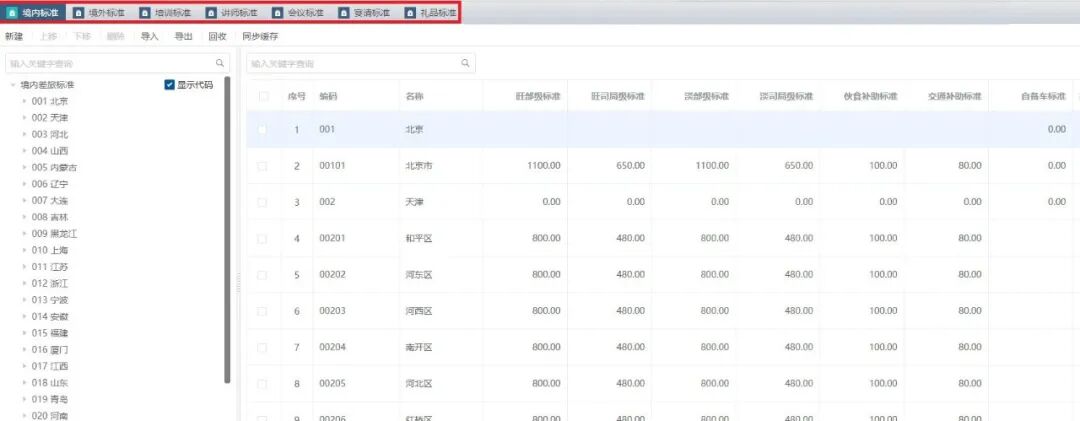This screenshot has width=1080, height=421.
Task: Go to the 会议标准 tab
Action: (299, 13)
